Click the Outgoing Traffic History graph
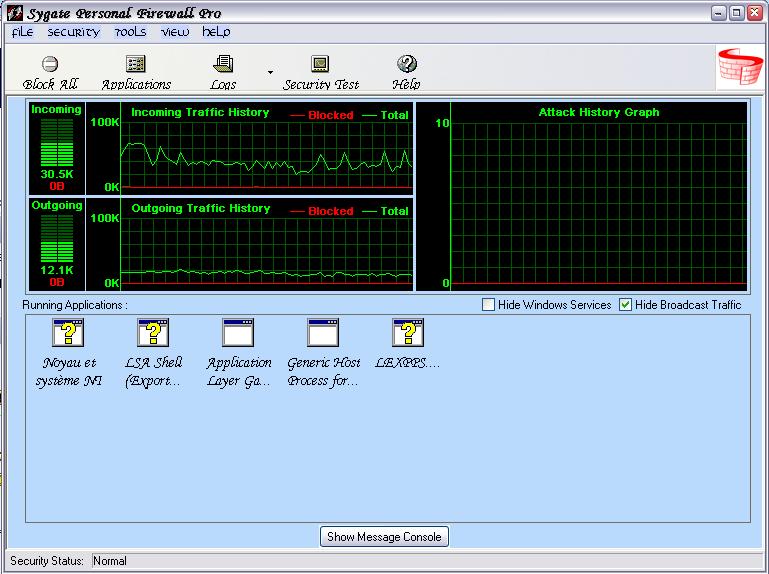The height and width of the screenshot is (574, 769). click(x=266, y=251)
